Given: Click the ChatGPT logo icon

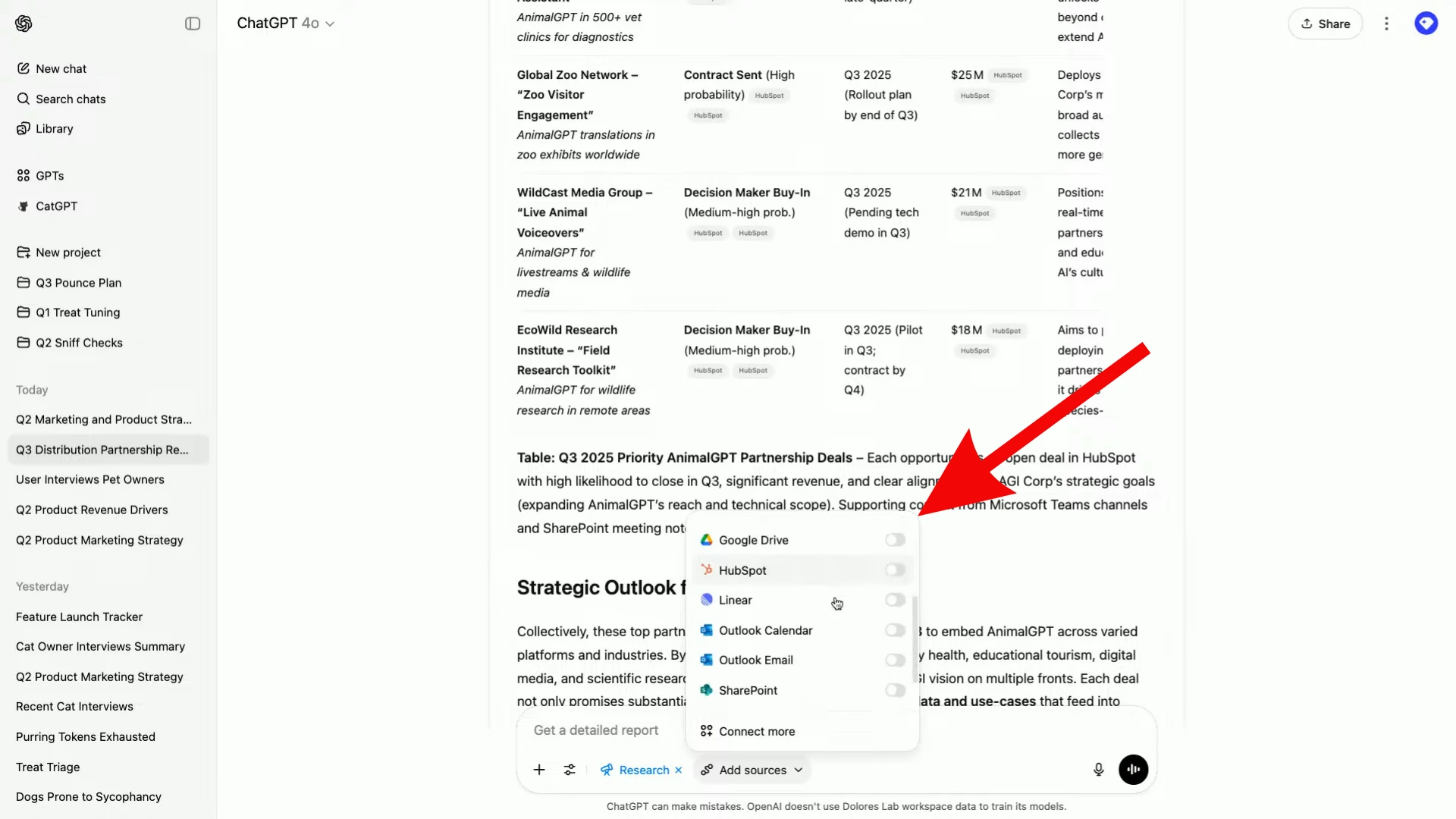Looking at the screenshot, I should click(24, 24).
